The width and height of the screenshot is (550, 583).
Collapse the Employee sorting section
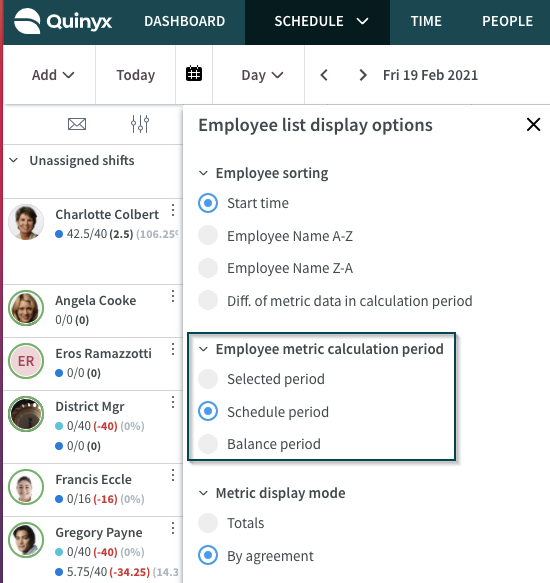[203, 173]
